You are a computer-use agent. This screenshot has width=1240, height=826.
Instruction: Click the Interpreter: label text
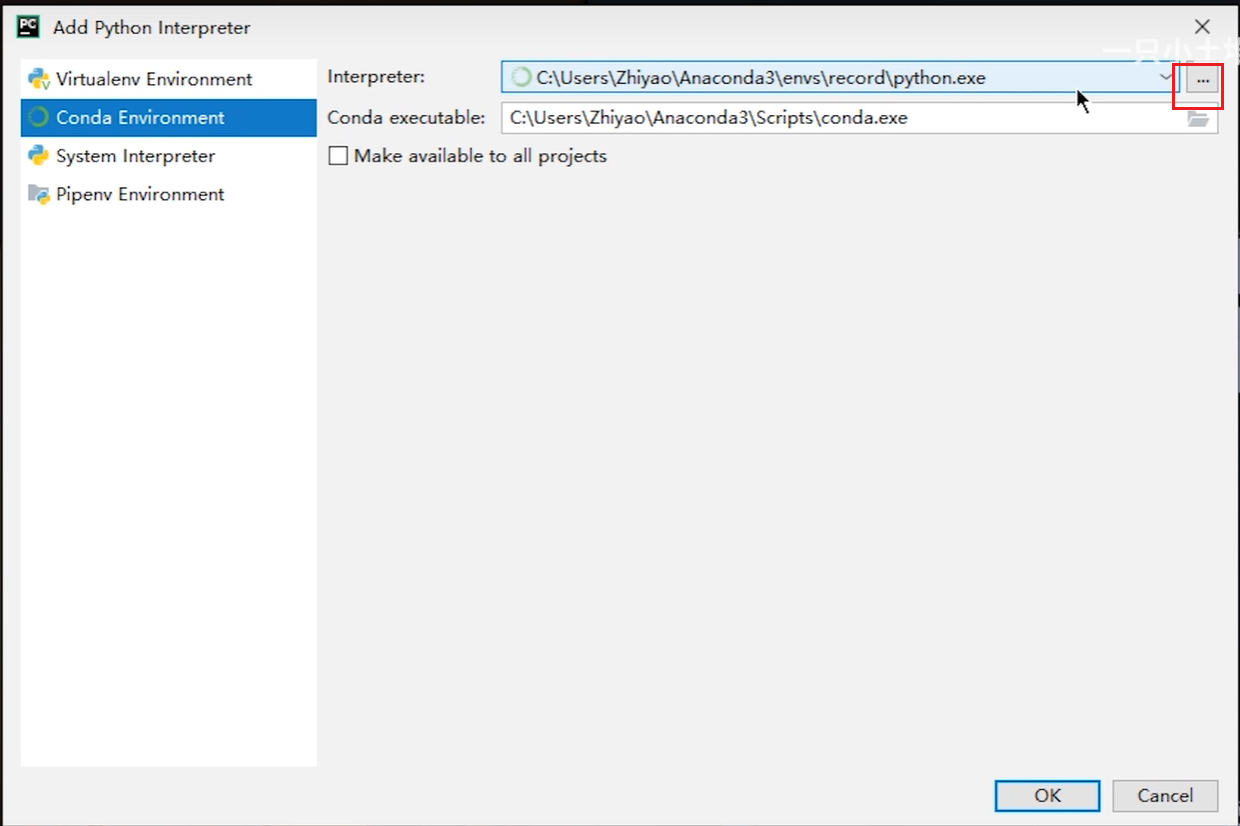376,76
